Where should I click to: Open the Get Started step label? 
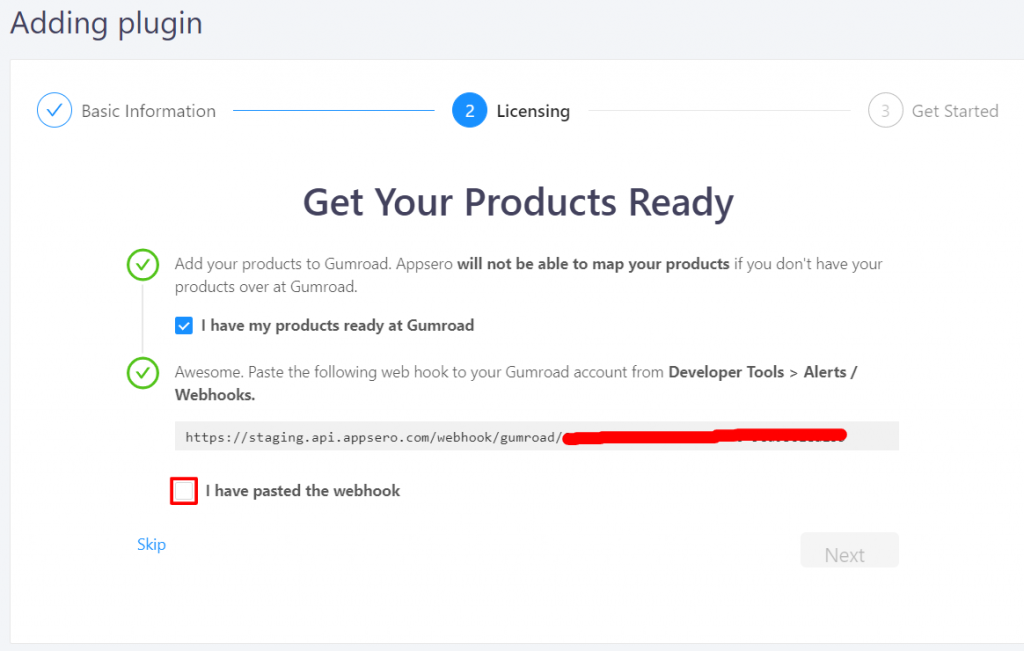[955, 111]
